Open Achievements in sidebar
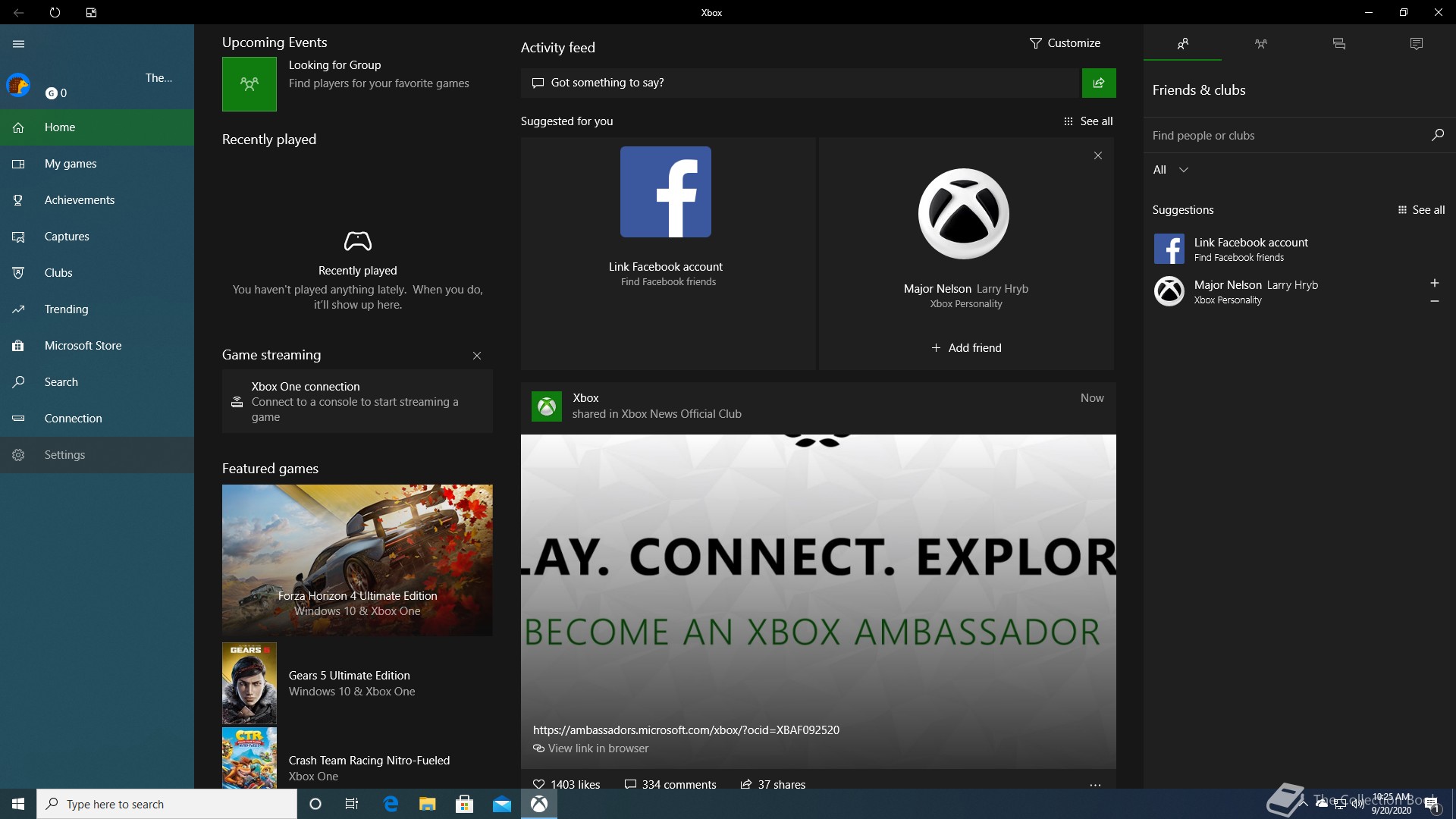This screenshot has height=819, width=1456. coord(97,200)
